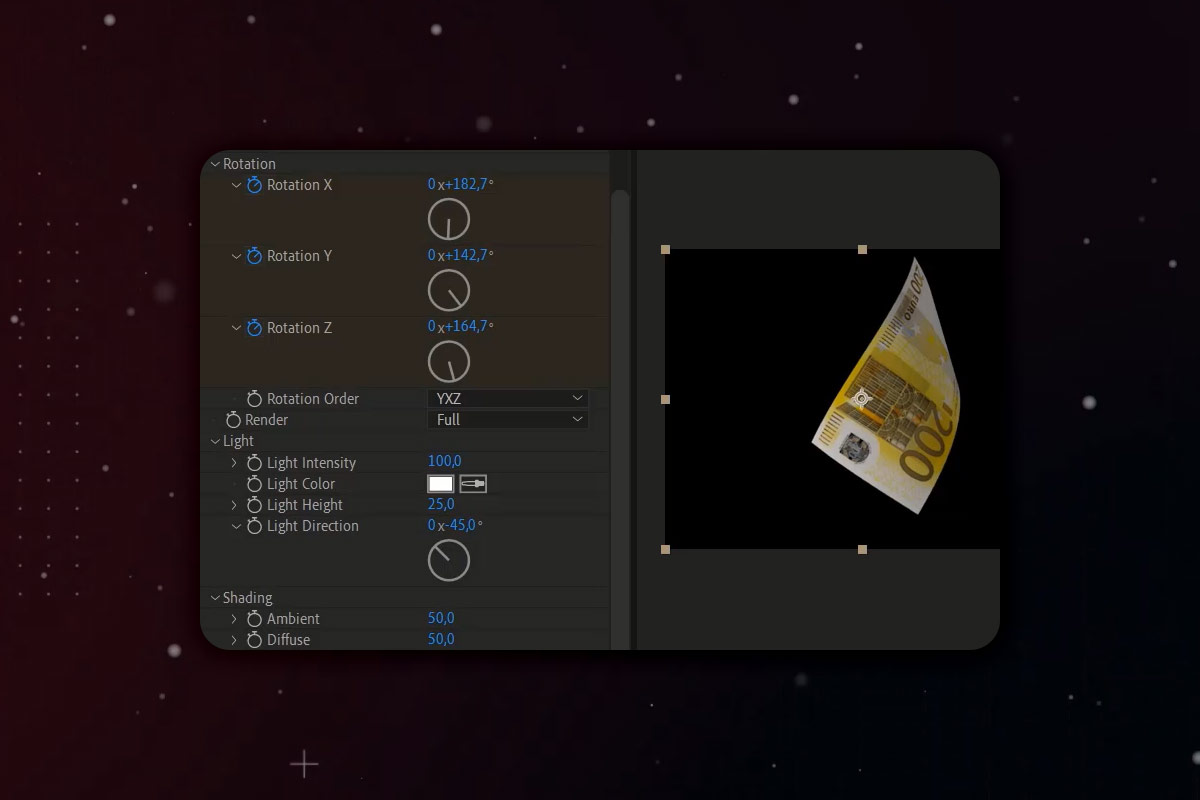Viewport: 1200px width, 800px height.
Task: Expand the Diffuse property
Action: click(235, 640)
